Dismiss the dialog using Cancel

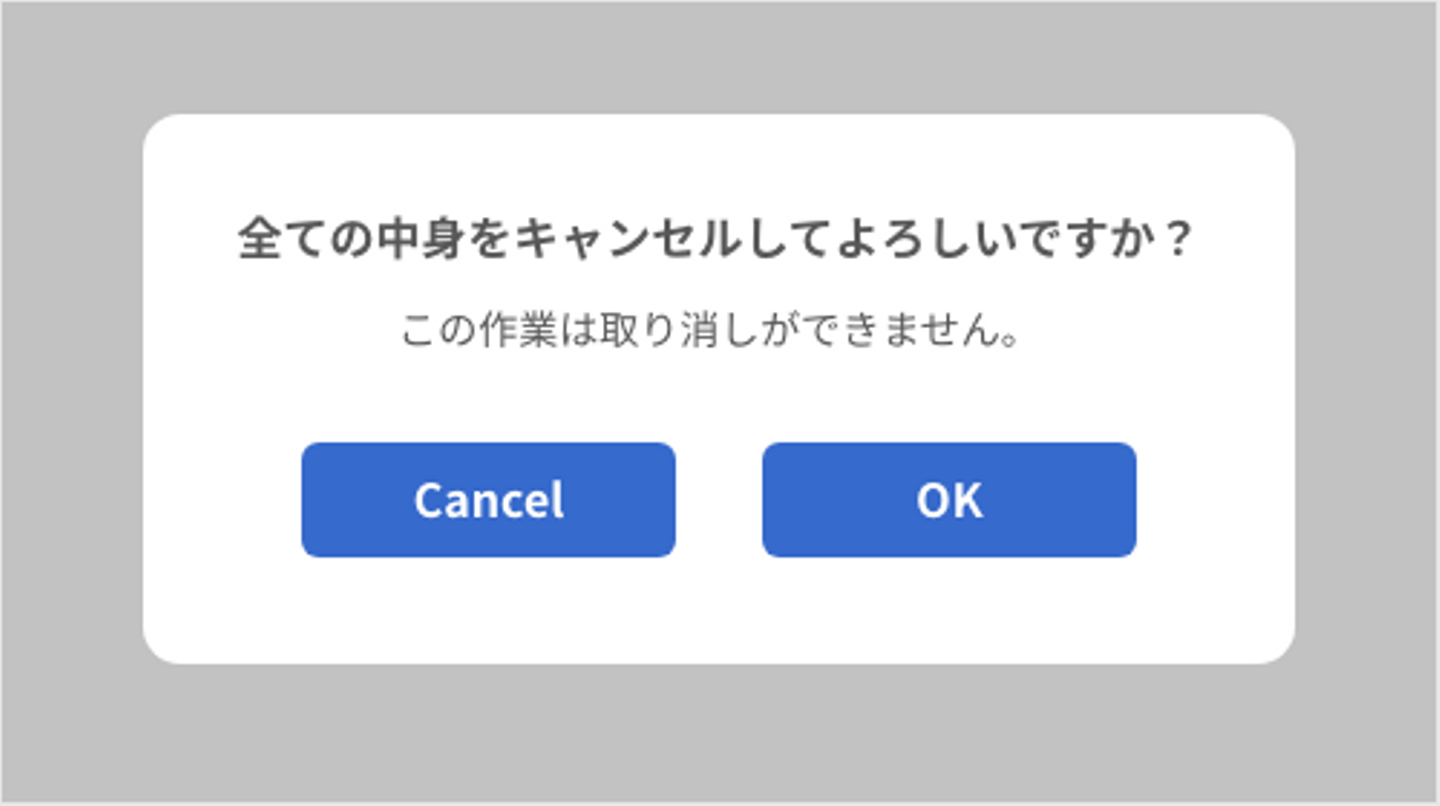(x=488, y=500)
